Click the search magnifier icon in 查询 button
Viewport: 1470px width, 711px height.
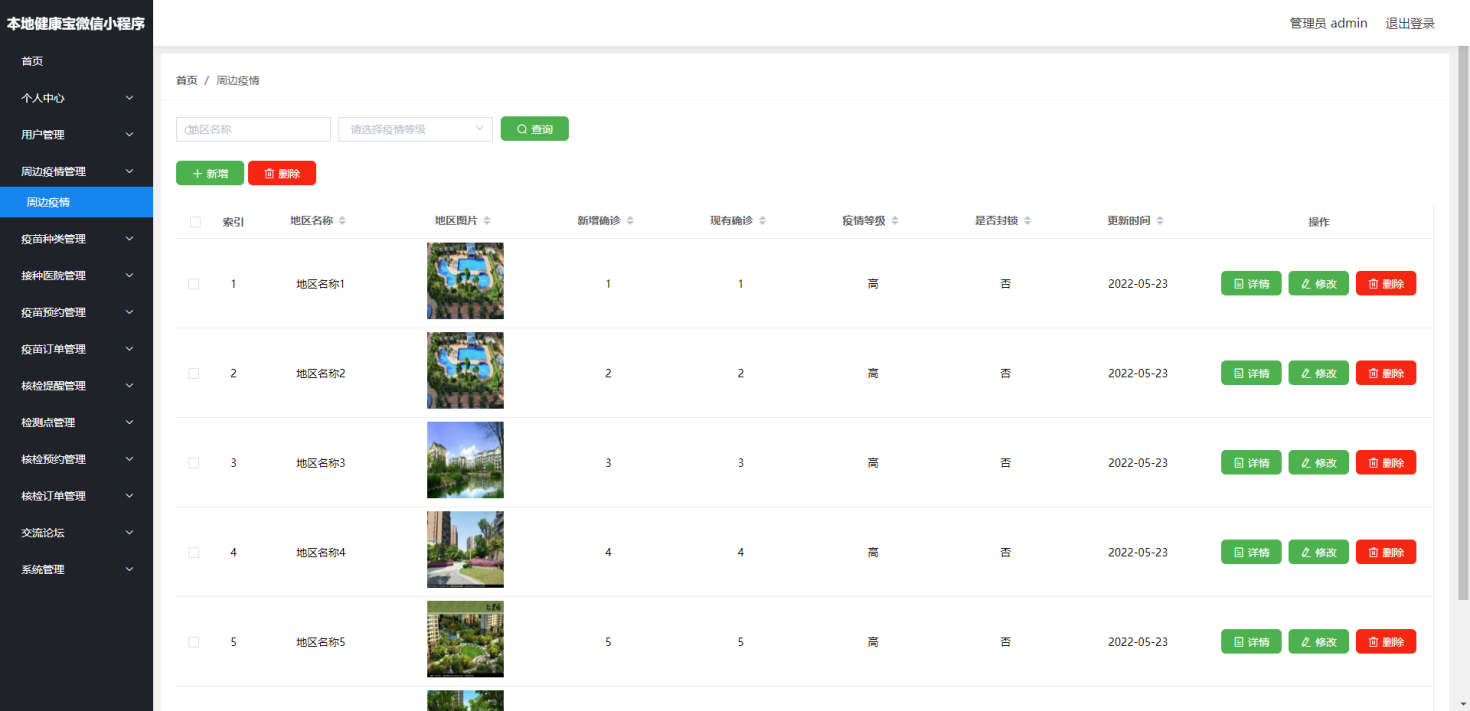(x=521, y=129)
